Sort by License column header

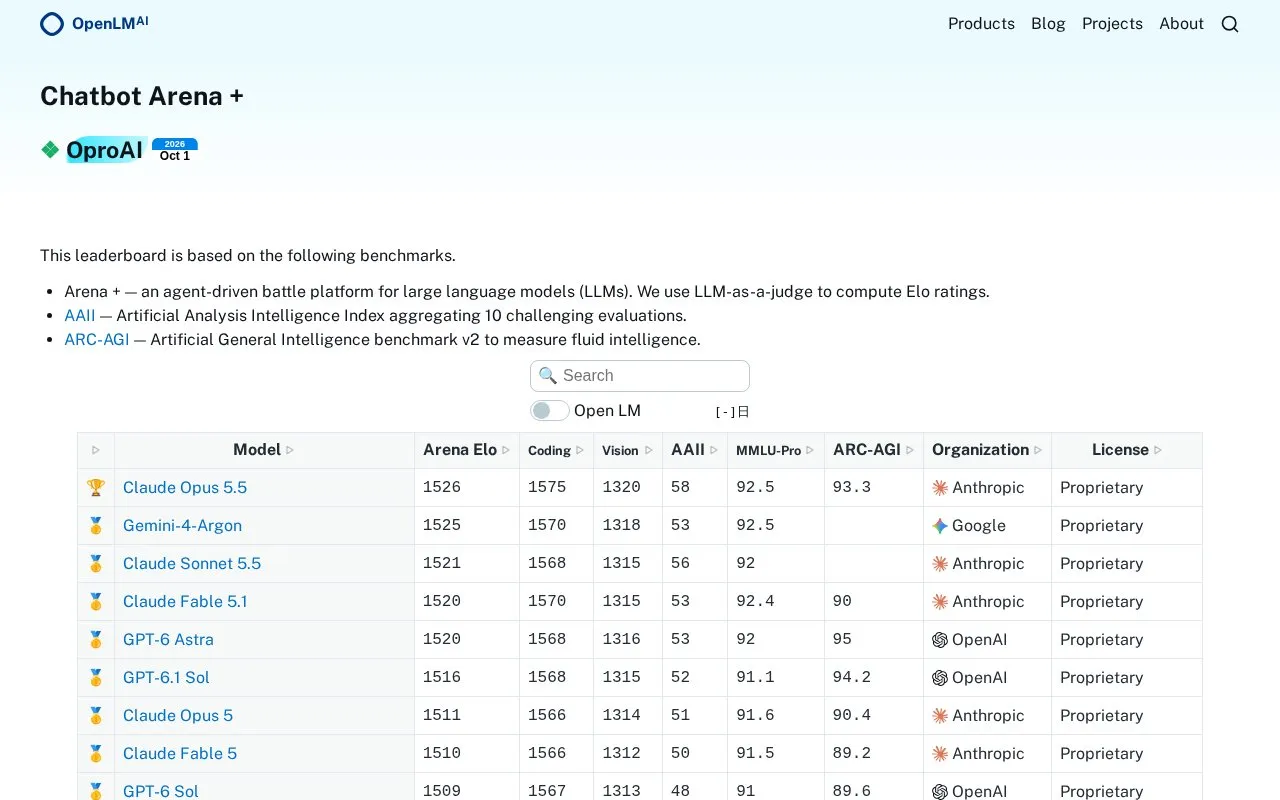pos(1127,450)
